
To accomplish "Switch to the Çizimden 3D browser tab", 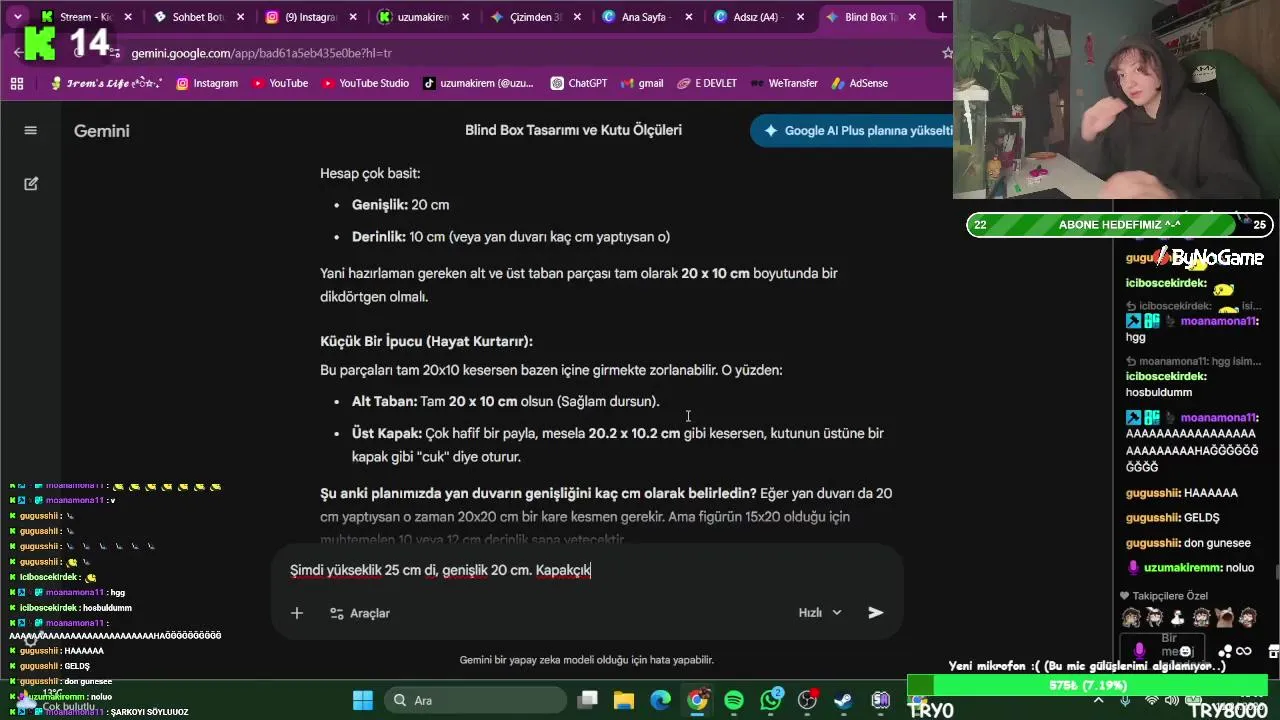I will (x=535, y=17).
